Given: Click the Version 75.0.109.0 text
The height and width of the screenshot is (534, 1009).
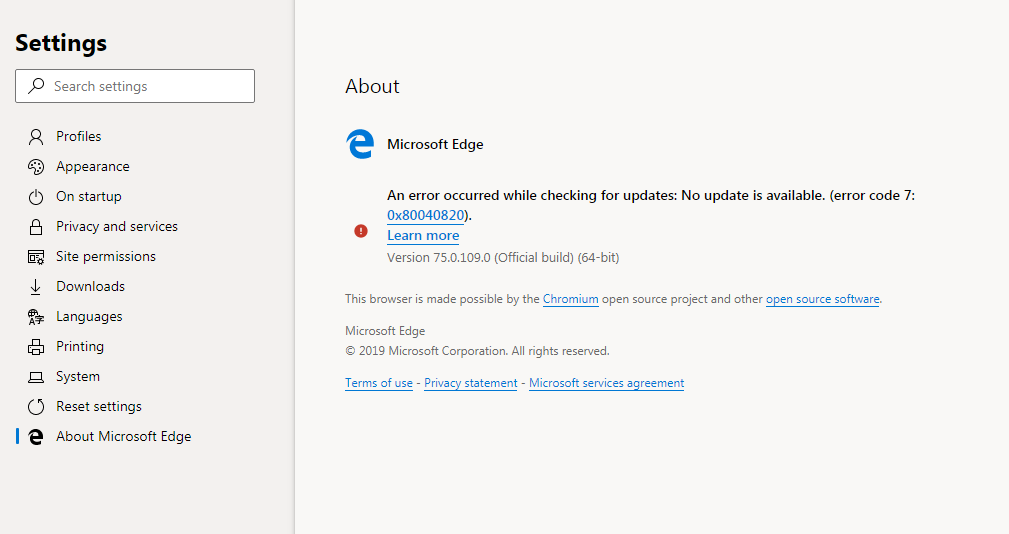Looking at the screenshot, I should 503,258.
